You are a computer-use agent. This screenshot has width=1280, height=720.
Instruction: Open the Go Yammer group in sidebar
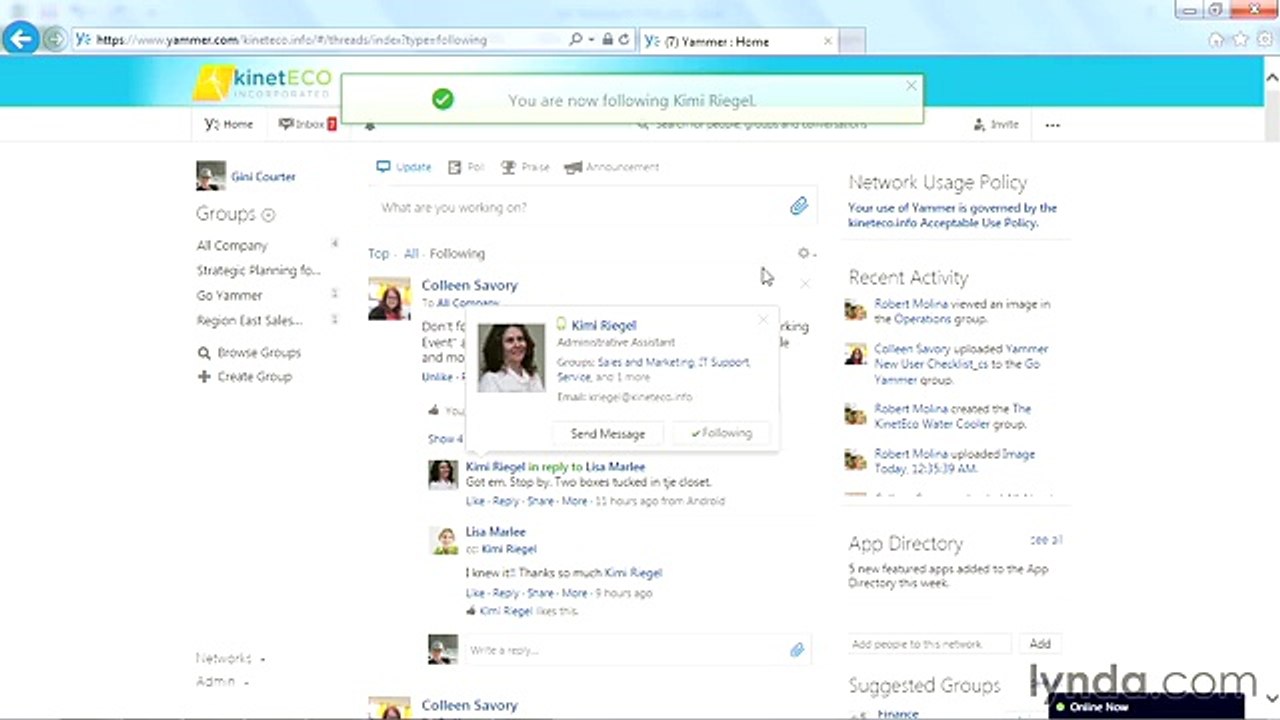tap(229, 295)
